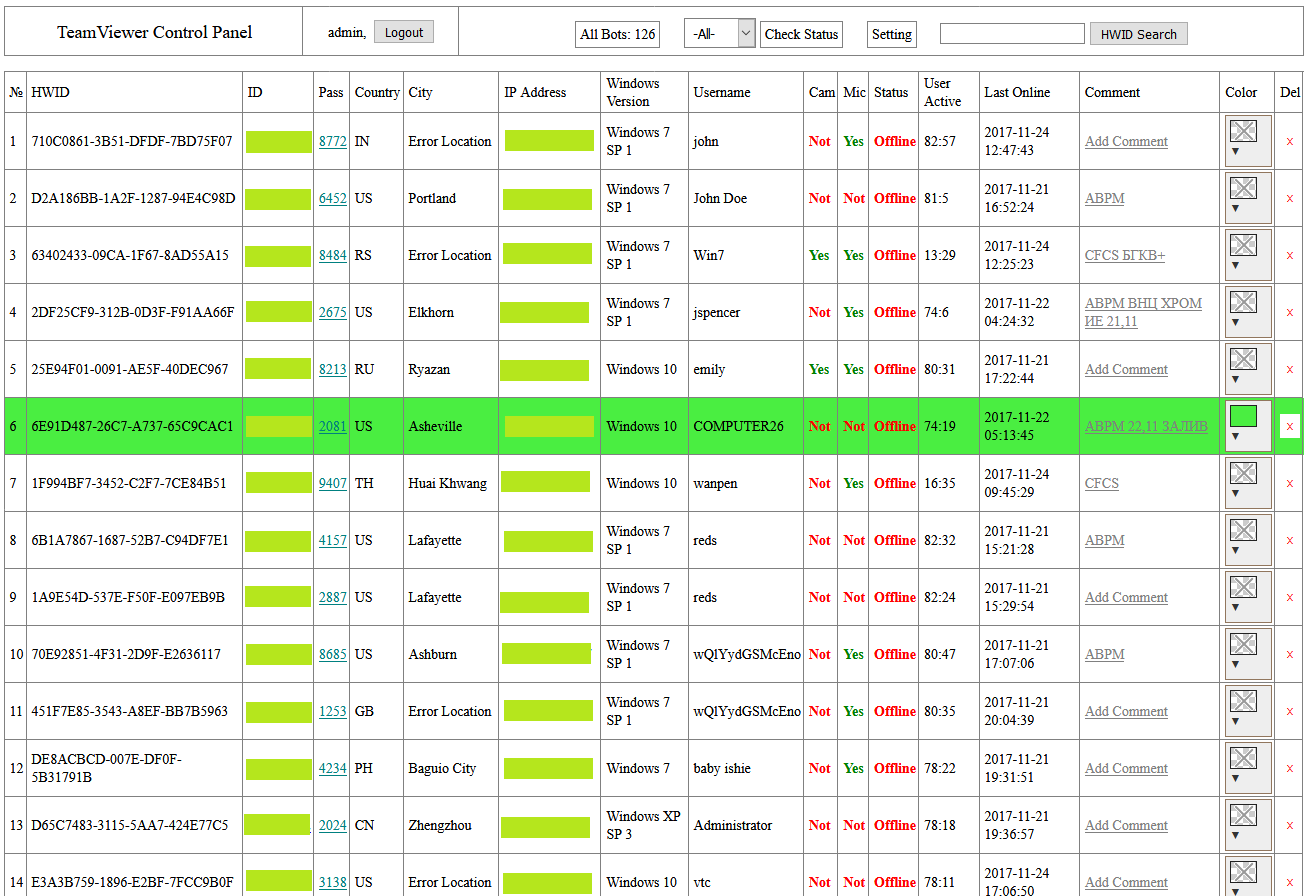This screenshot has height=896, width=1310.
Task: Click the HWID search text field
Action: pyautogui.click(x=1011, y=34)
